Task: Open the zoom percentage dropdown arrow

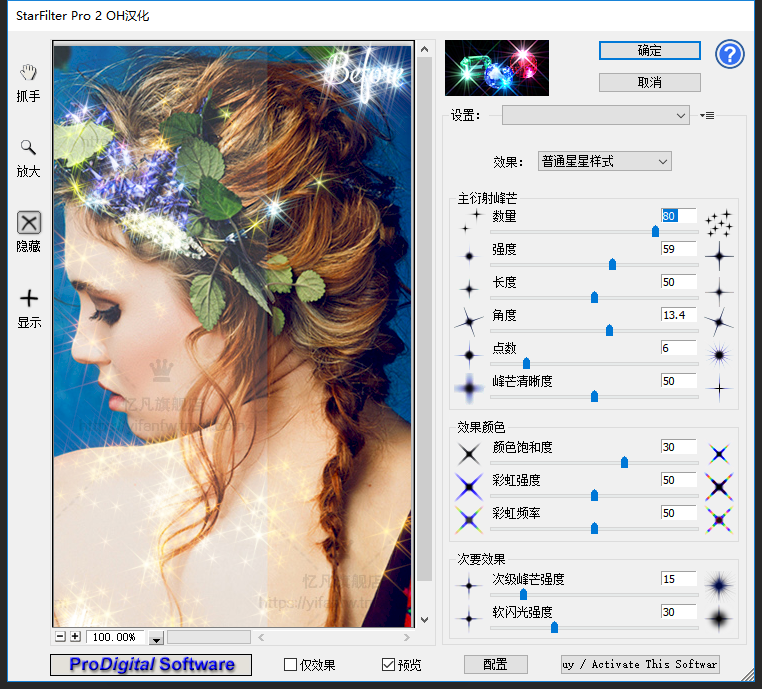Action: [156, 638]
